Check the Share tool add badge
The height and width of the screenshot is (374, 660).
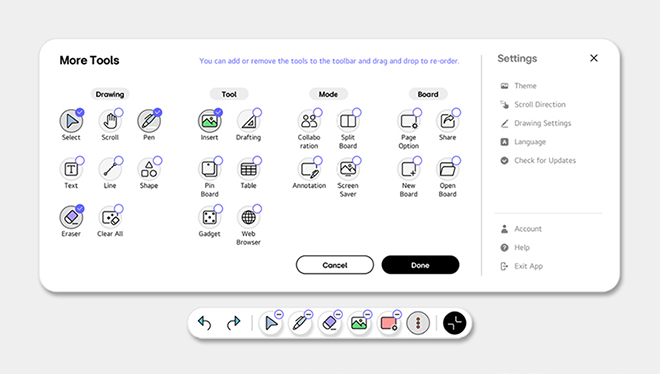click(456, 112)
